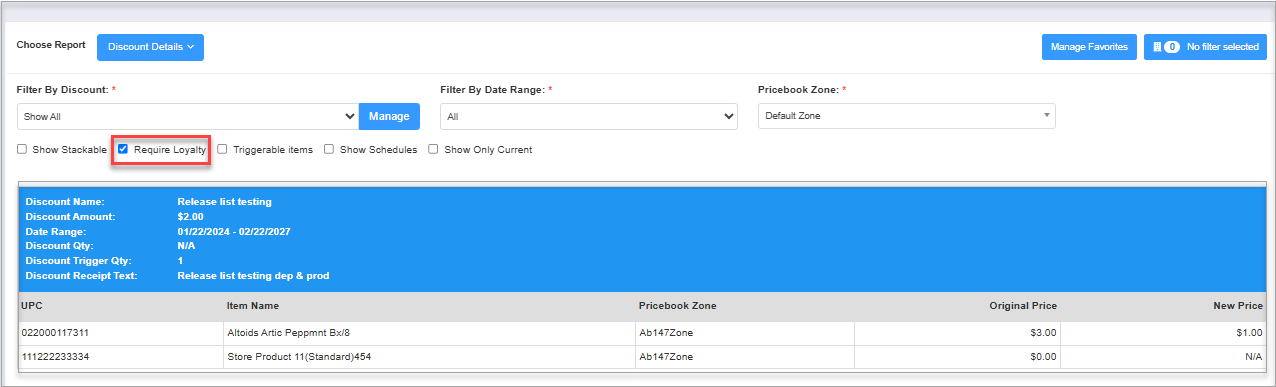This screenshot has width=1276, height=387.
Task: Click the Manage Favorites button
Action: (1089, 47)
